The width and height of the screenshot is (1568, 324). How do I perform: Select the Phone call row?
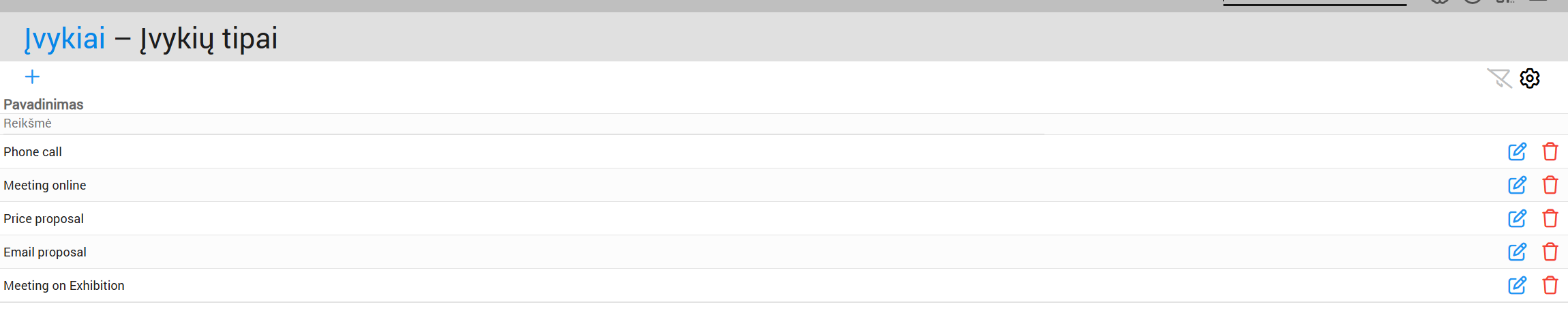click(x=33, y=152)
